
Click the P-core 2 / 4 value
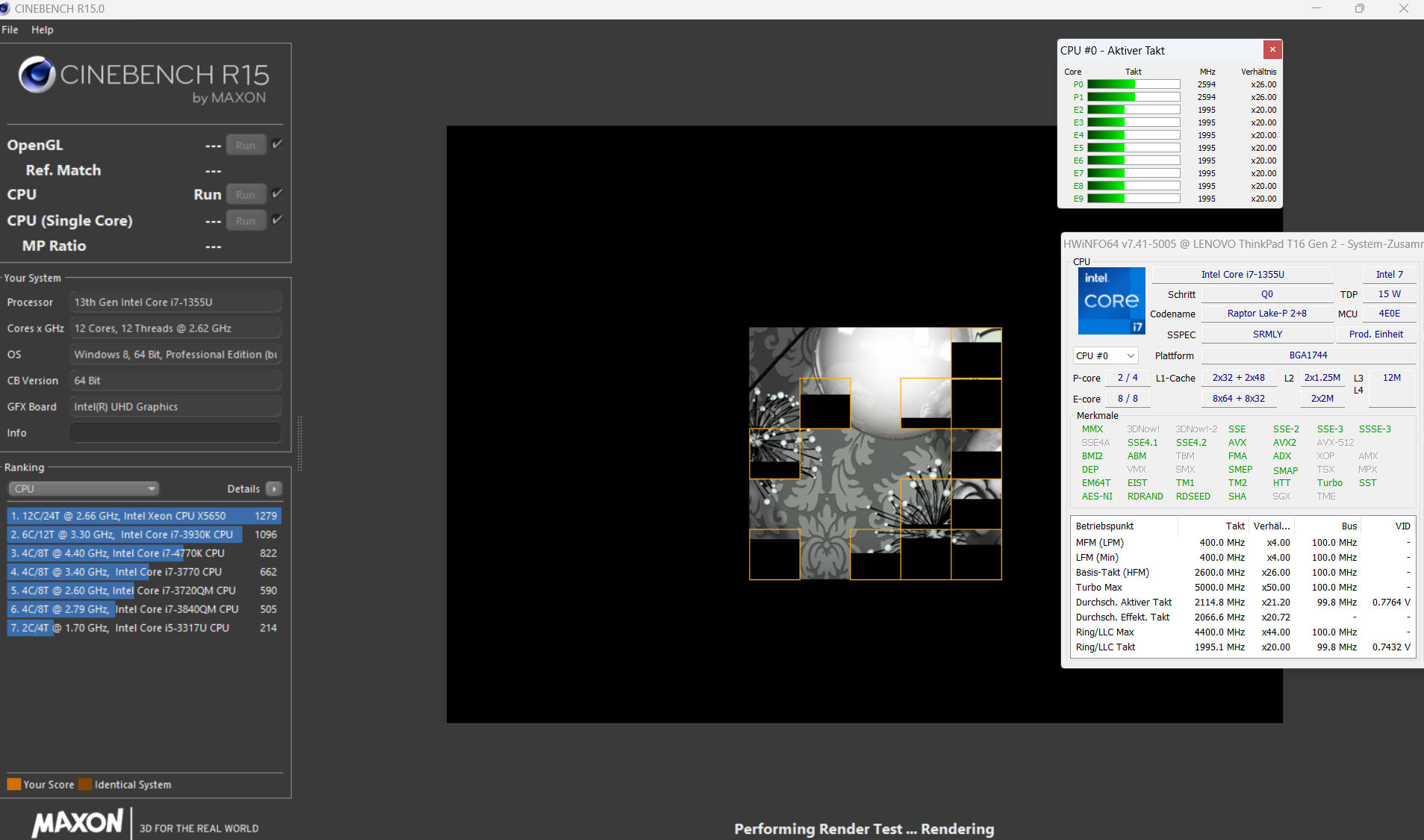pyautogui.click(x=1128, y=378)
